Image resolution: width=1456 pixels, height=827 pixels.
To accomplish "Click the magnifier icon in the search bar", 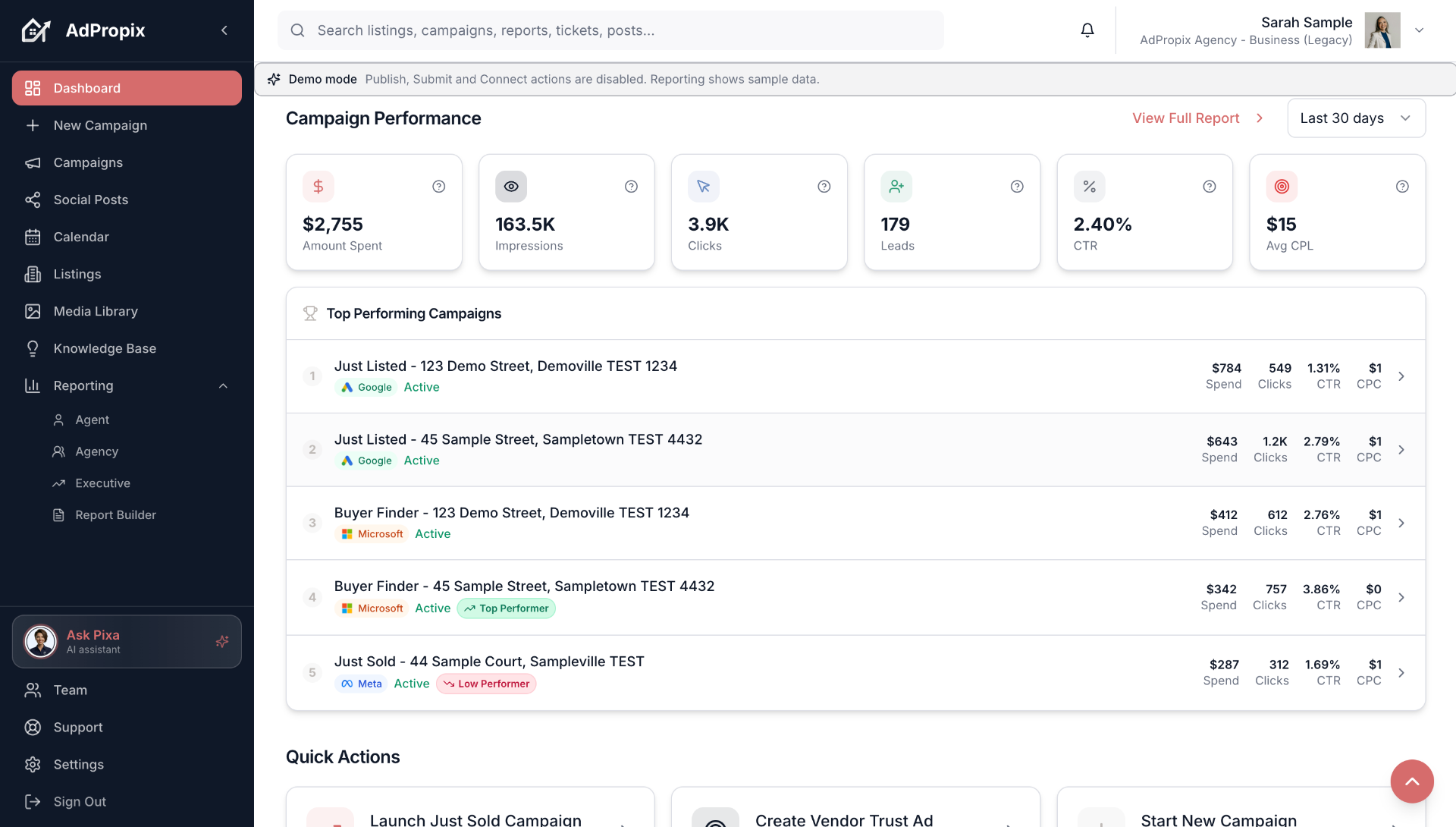I will click(298, 30).
